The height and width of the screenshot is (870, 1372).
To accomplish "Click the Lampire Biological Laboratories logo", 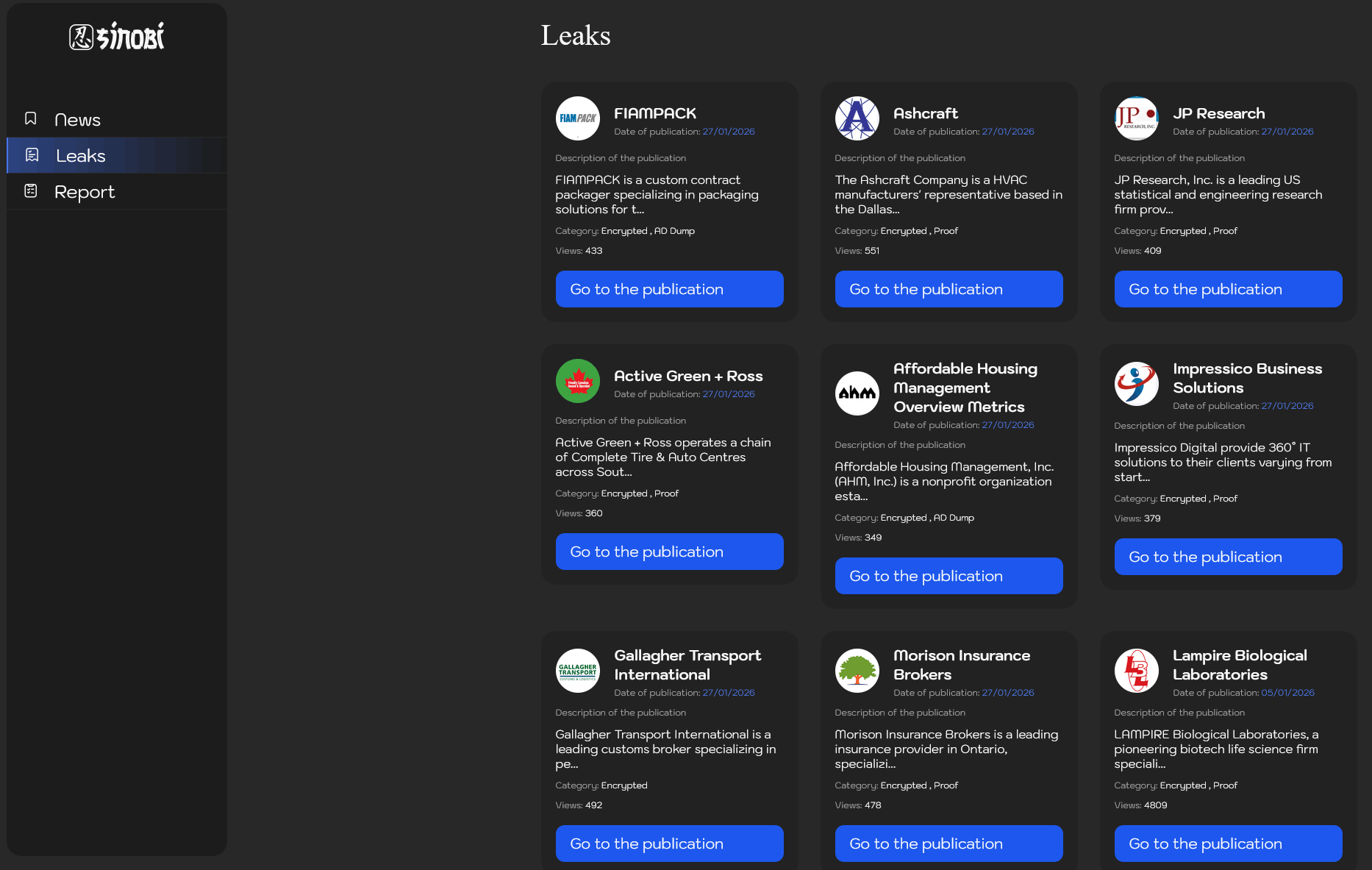I will click(1137, 671).
